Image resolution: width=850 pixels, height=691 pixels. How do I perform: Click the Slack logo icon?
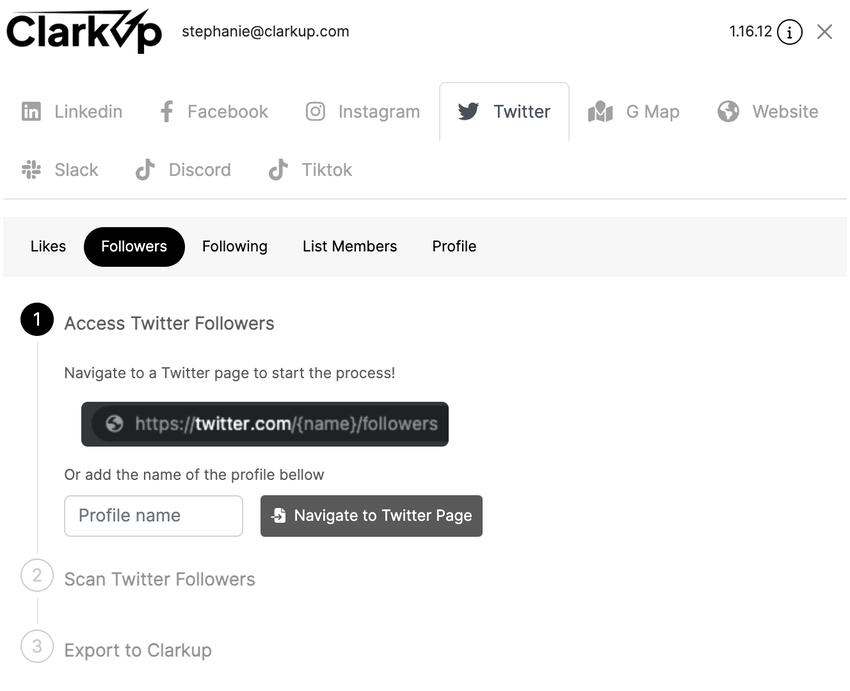[x=32, y=170]
